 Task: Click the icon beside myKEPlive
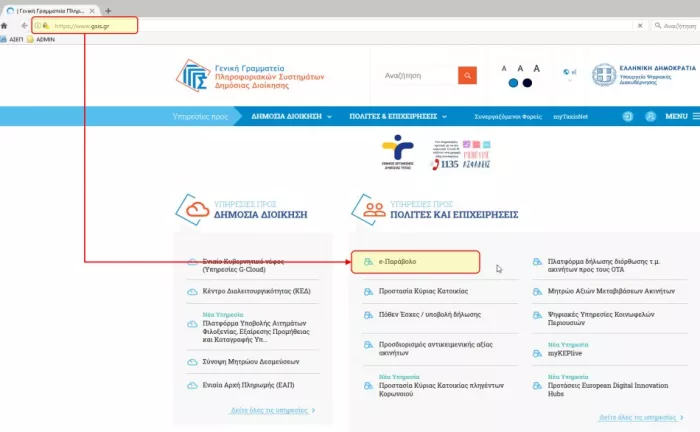(537, 353)
